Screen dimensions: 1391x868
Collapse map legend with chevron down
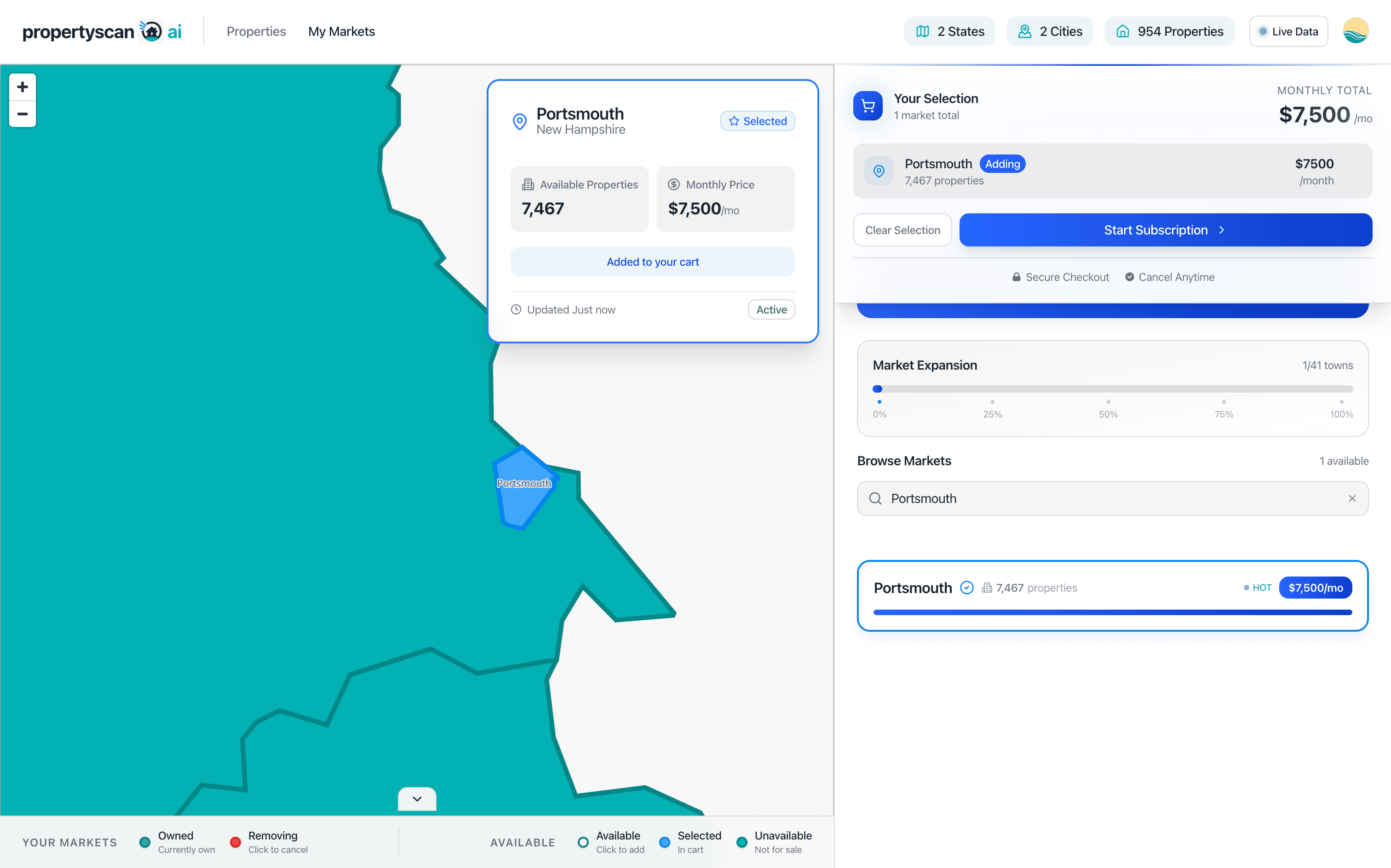(417, 799)
